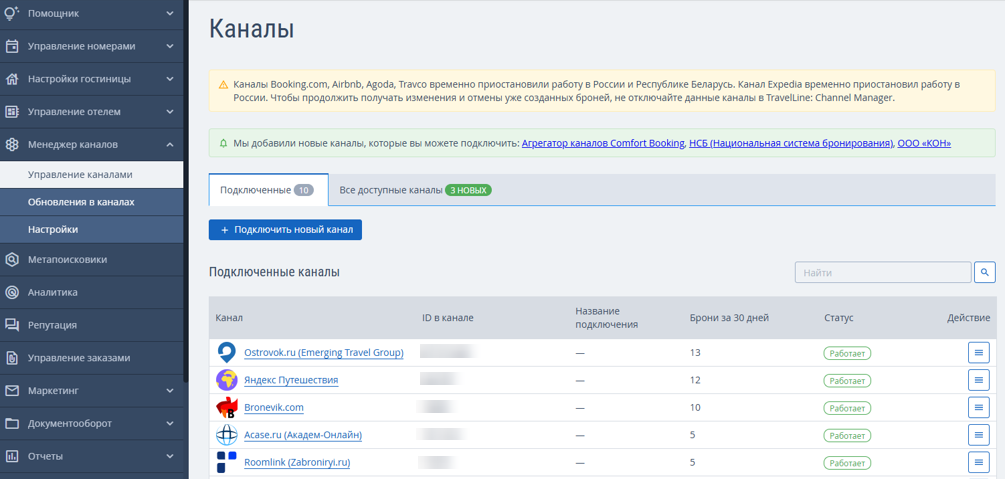
Task: Expand the Помощник sidebar section
Action: [91, 13]
